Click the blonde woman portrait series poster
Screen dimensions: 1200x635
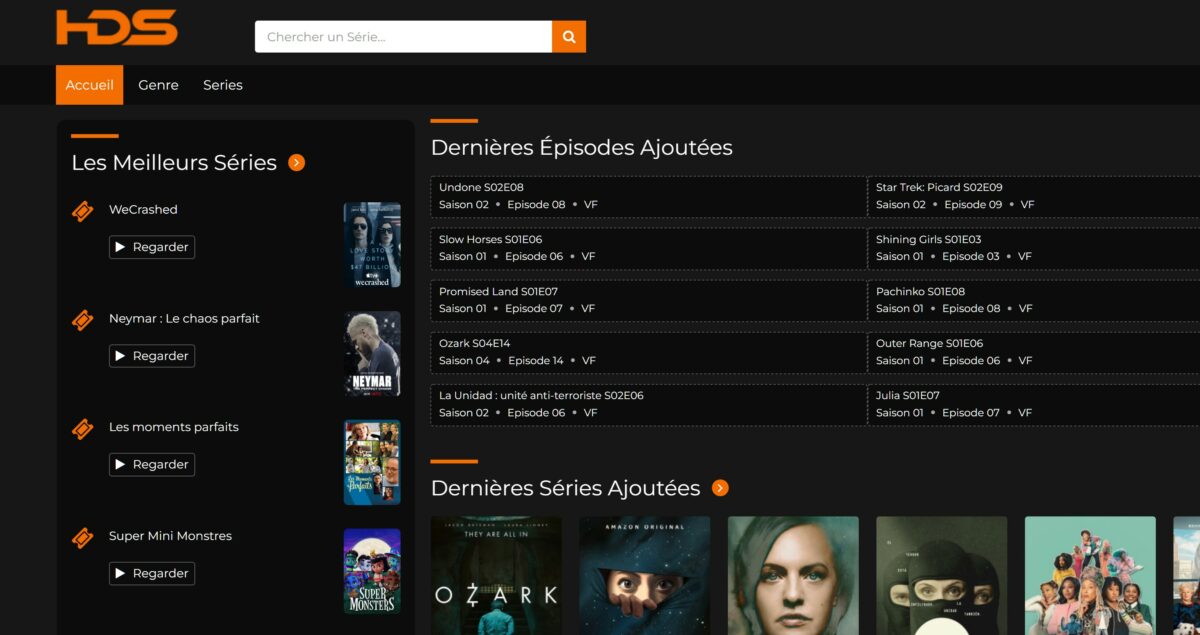(x=793, y=576)
